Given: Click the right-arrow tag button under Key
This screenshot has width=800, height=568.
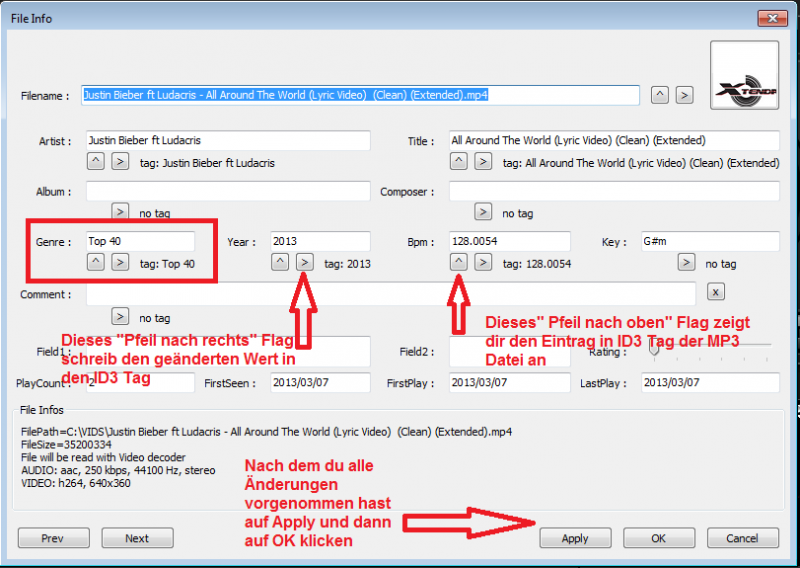Looking at the screenshot, I should click(686, 262).
